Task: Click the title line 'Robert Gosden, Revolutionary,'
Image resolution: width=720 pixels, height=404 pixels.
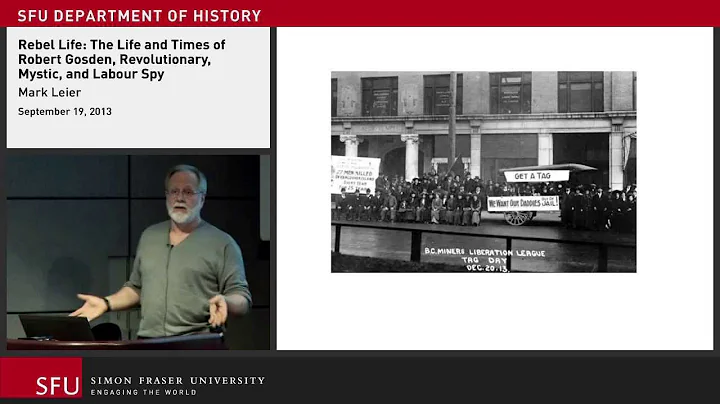Action: tap(114, 59)
